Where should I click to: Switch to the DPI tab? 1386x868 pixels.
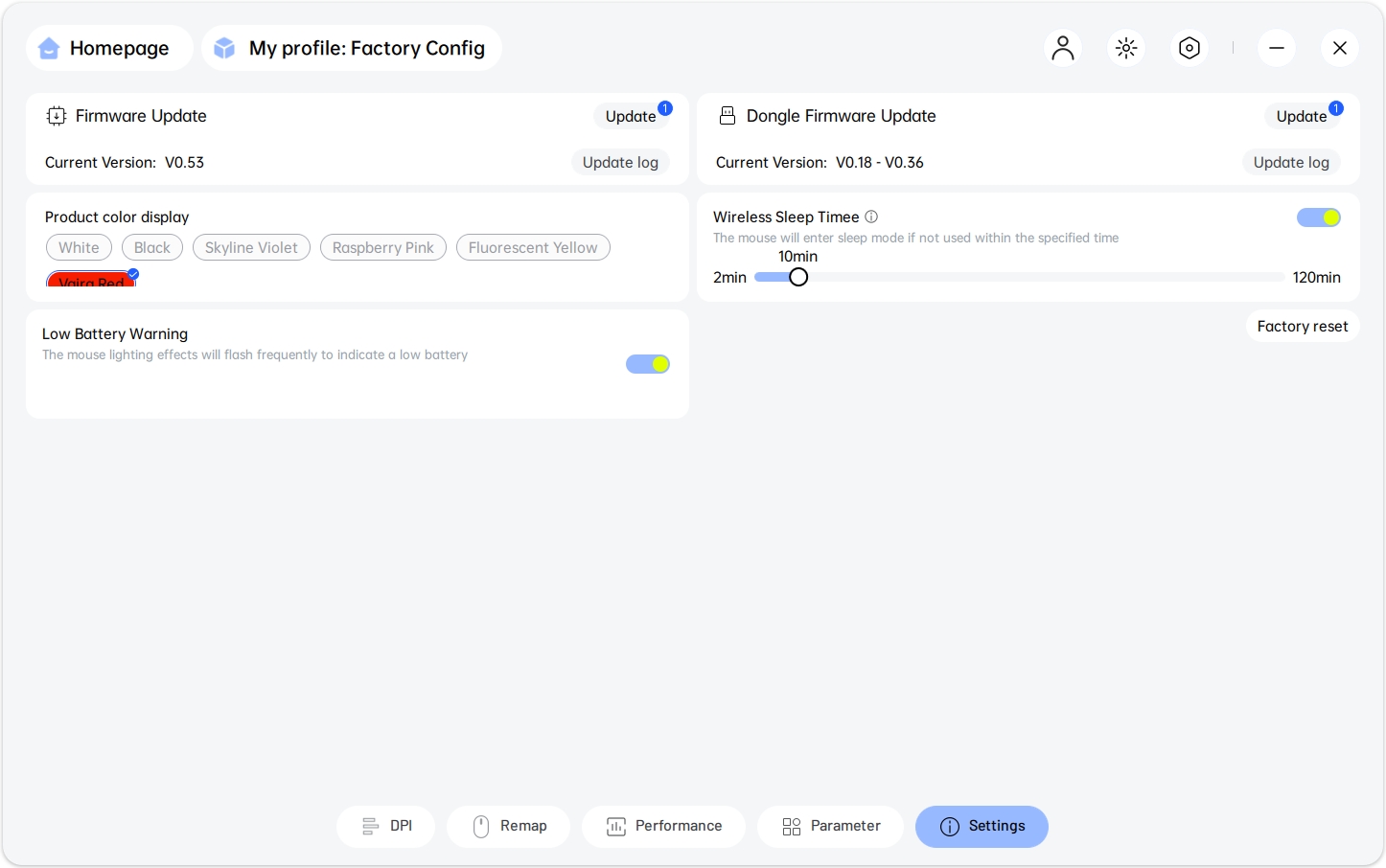(386, 826)
